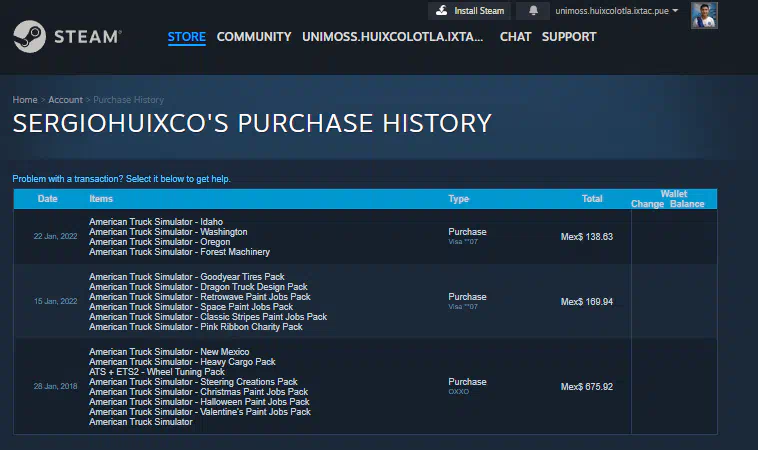Select the Heavy Cargo Pack item
The image size is (758, 450).
click(182, 362)
